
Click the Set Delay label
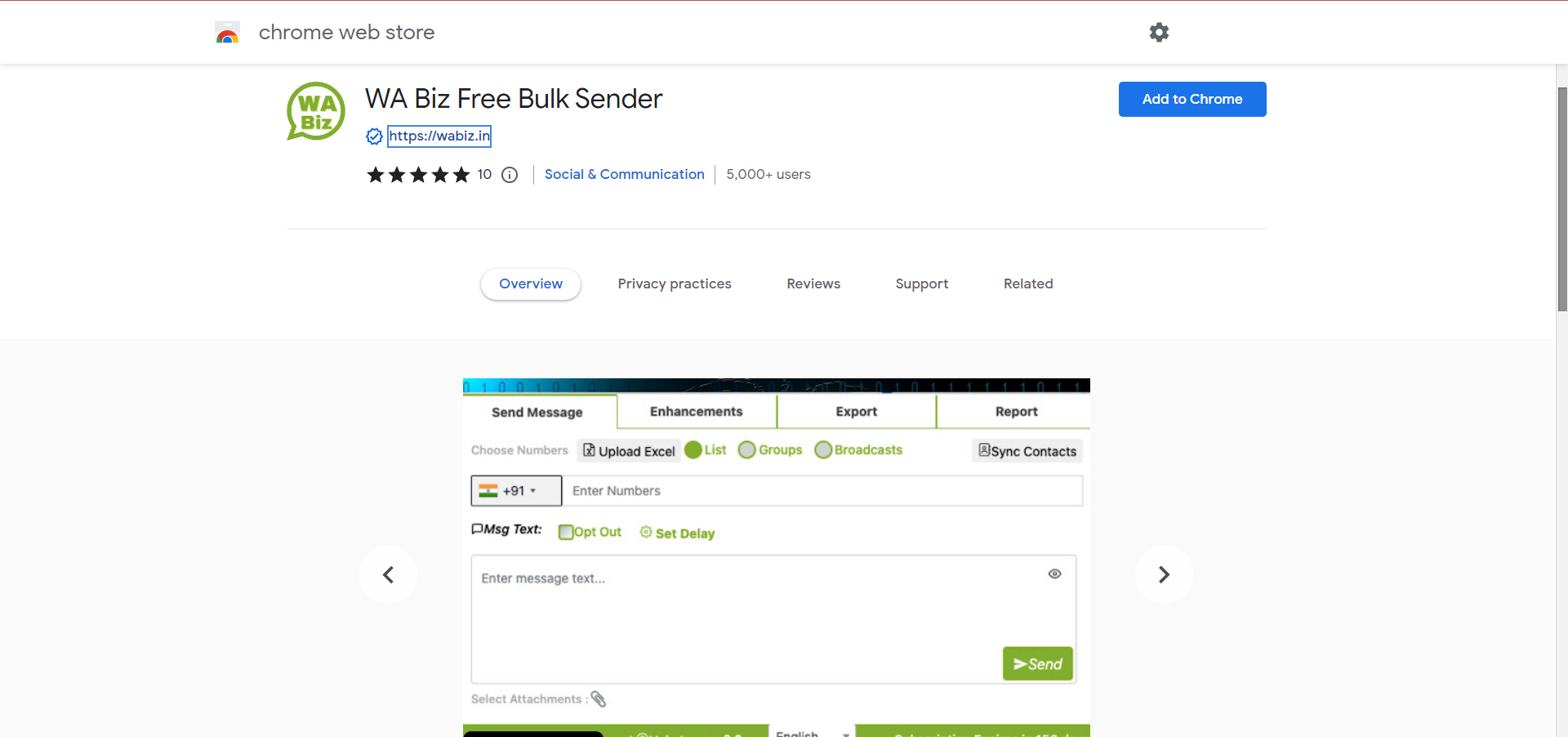[685, 534]
